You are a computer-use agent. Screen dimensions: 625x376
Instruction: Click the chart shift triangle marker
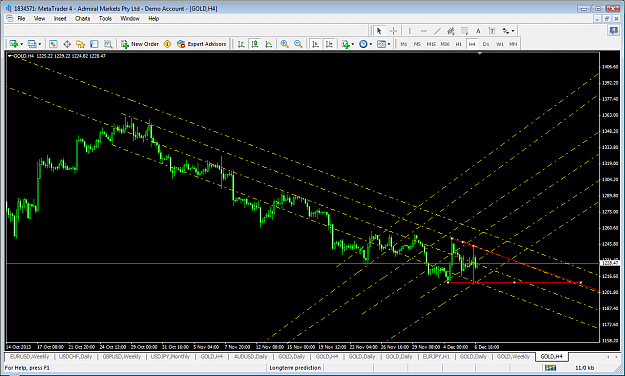480,53
